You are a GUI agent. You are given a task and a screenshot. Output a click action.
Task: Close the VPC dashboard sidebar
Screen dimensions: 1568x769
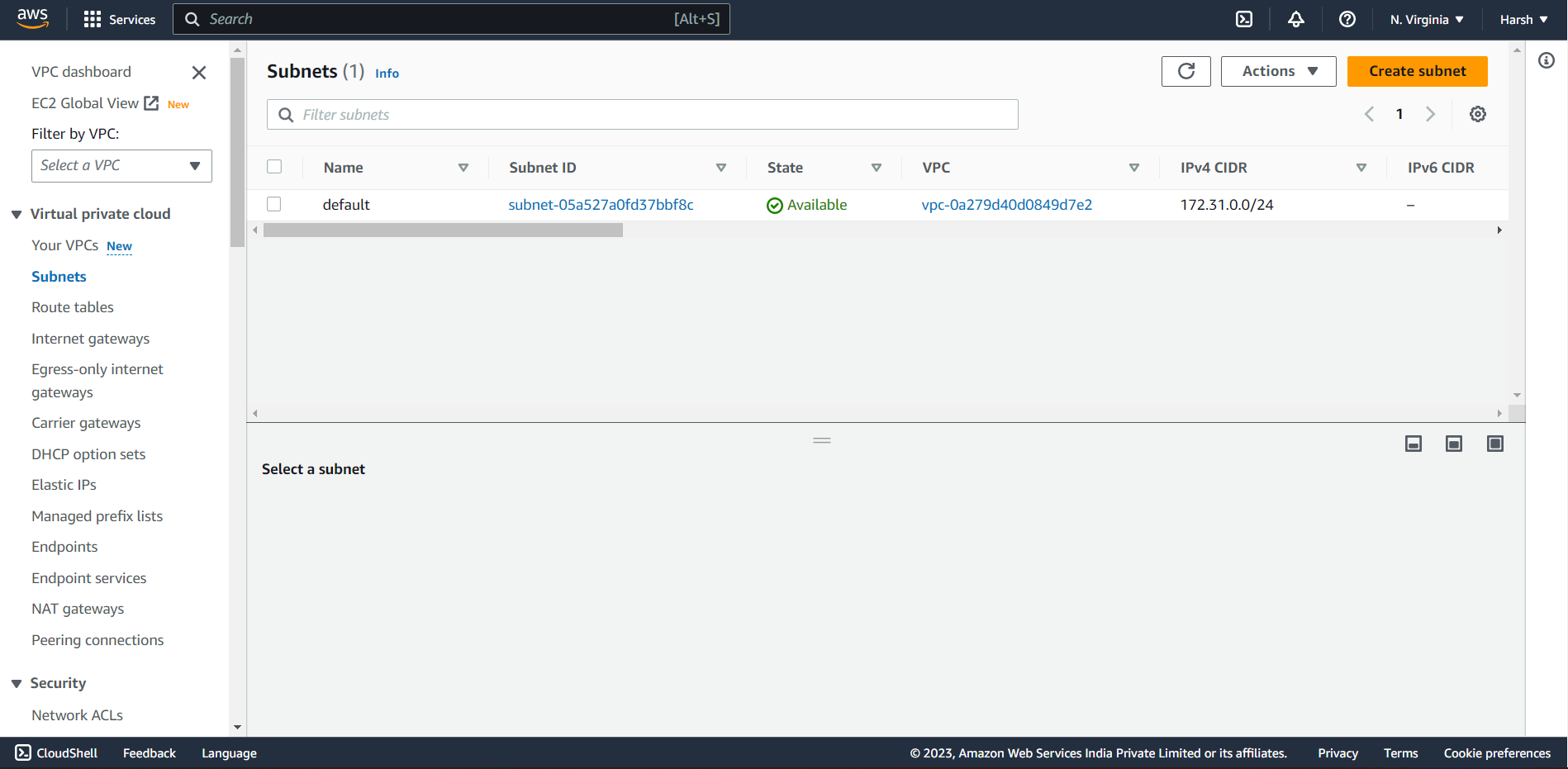(x=198, y=73)
